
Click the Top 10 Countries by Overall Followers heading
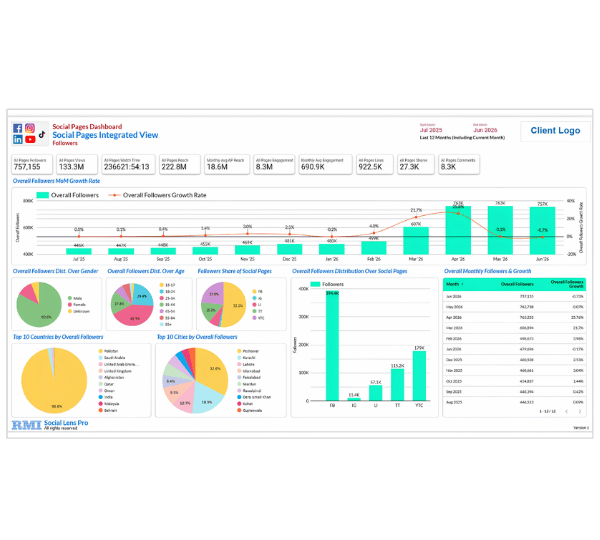58,337
